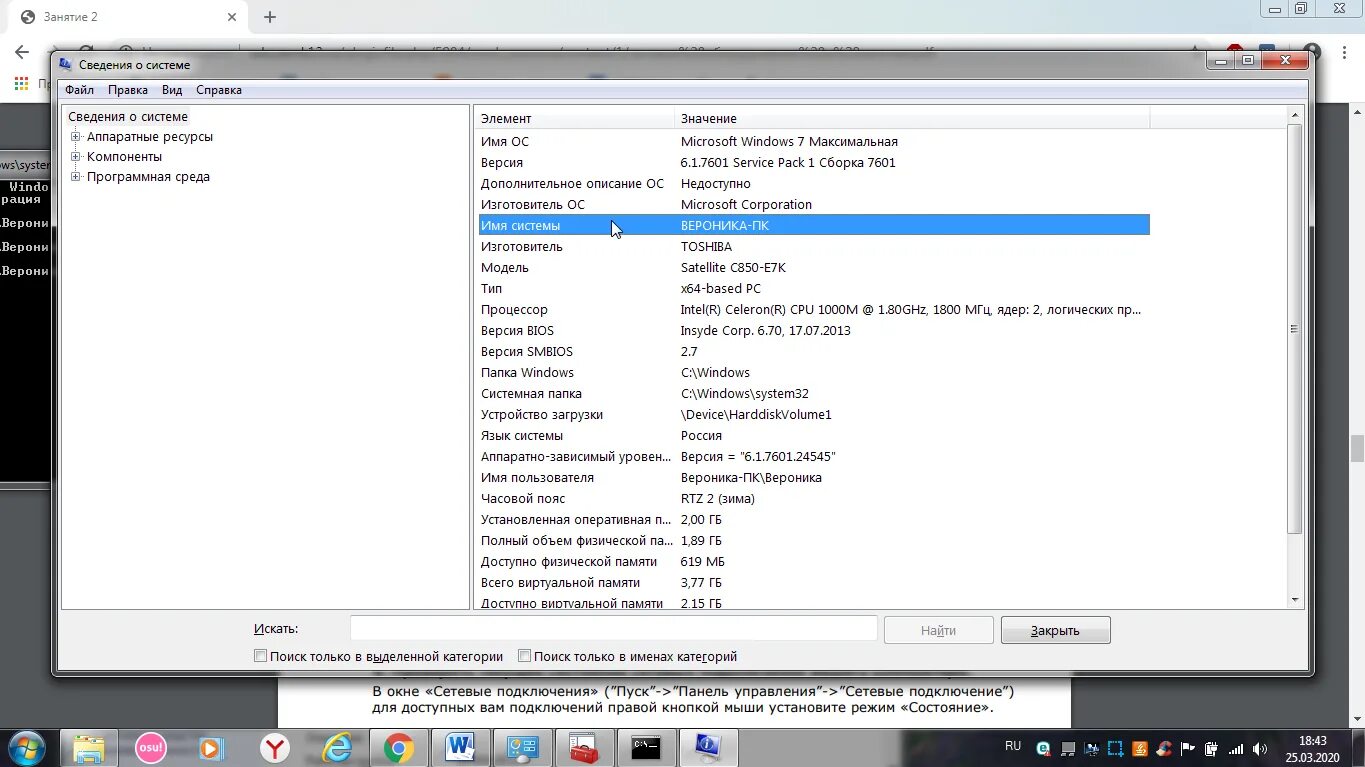Open the Справка menu
Viewport: 1365px width, 767px height.
pos(219,90)
